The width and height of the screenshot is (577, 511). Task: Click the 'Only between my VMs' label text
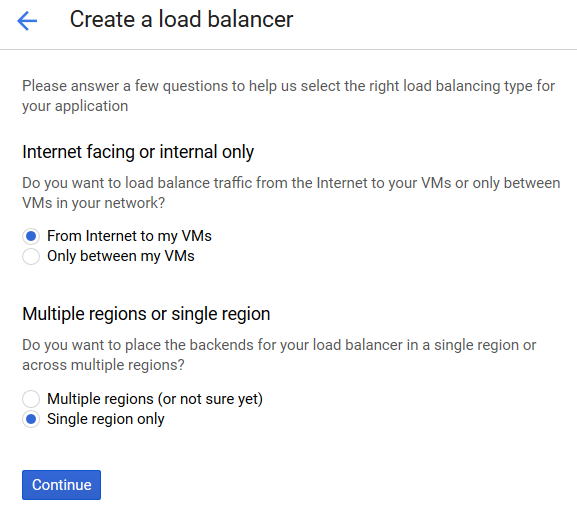(x=121, y=256)
